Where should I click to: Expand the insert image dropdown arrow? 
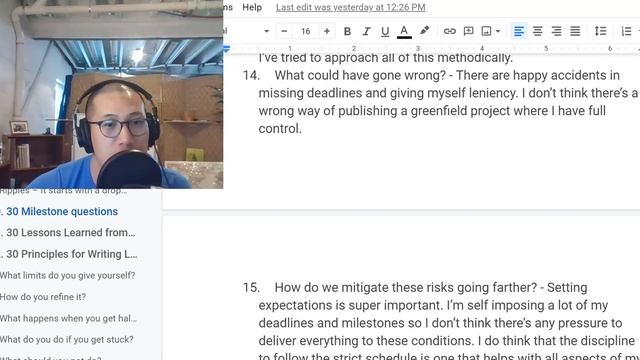[498, 31]
